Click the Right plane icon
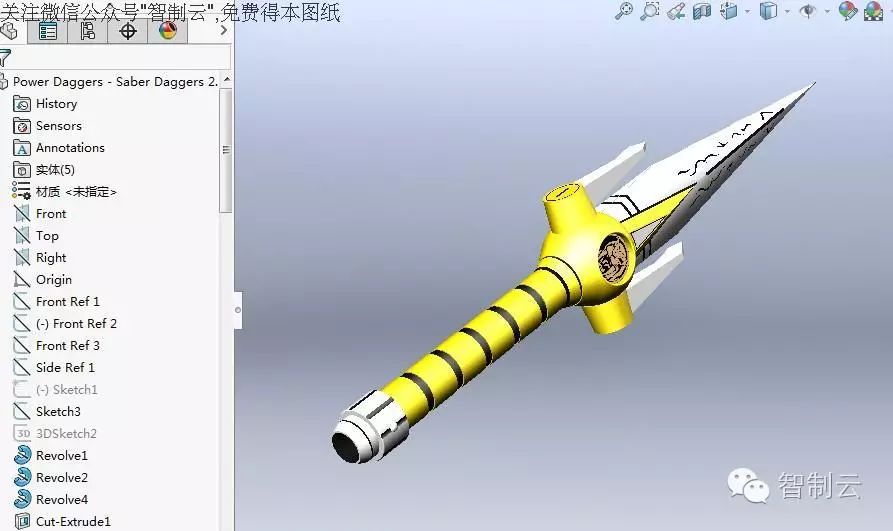 pyautogui.click(x=22, y=258)
